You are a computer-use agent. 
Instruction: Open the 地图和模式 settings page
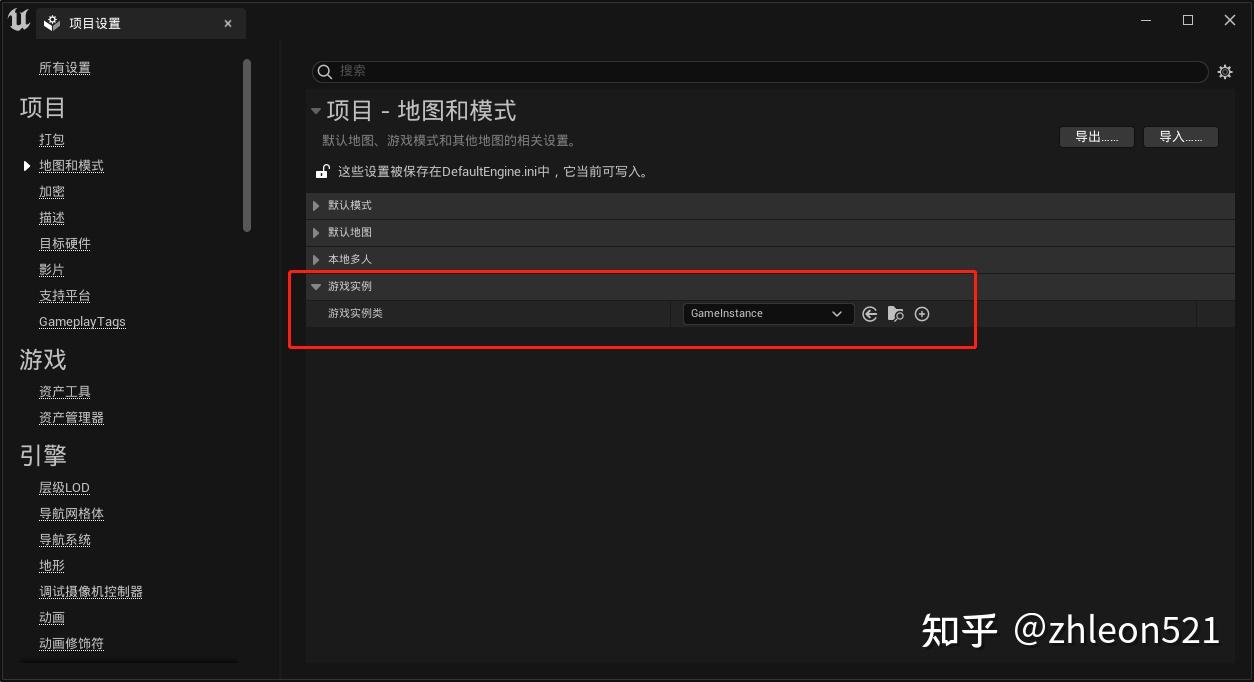pos(70,165)
